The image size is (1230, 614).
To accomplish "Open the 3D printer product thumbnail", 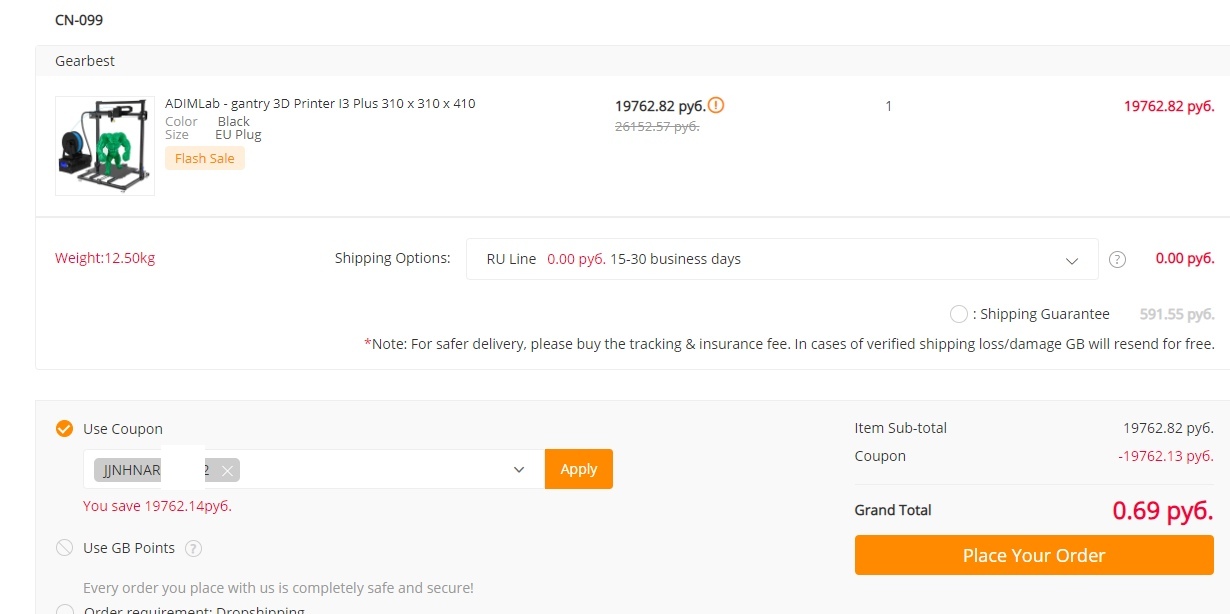I will pyautogui.click(x=105, y=146).
